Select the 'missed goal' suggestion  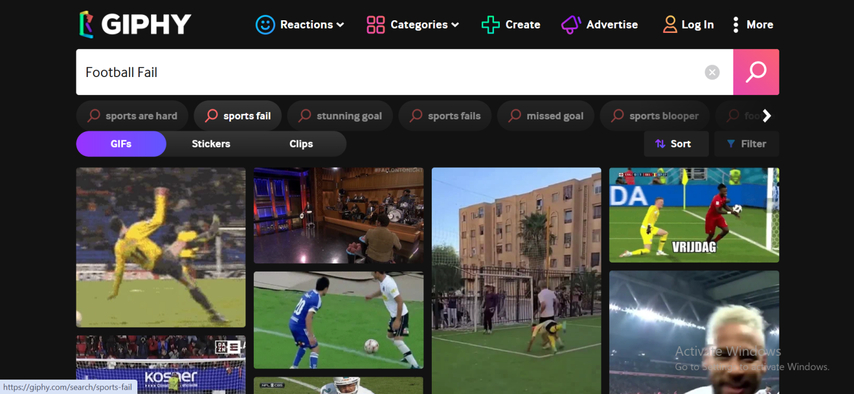click(x=546, y=116)
